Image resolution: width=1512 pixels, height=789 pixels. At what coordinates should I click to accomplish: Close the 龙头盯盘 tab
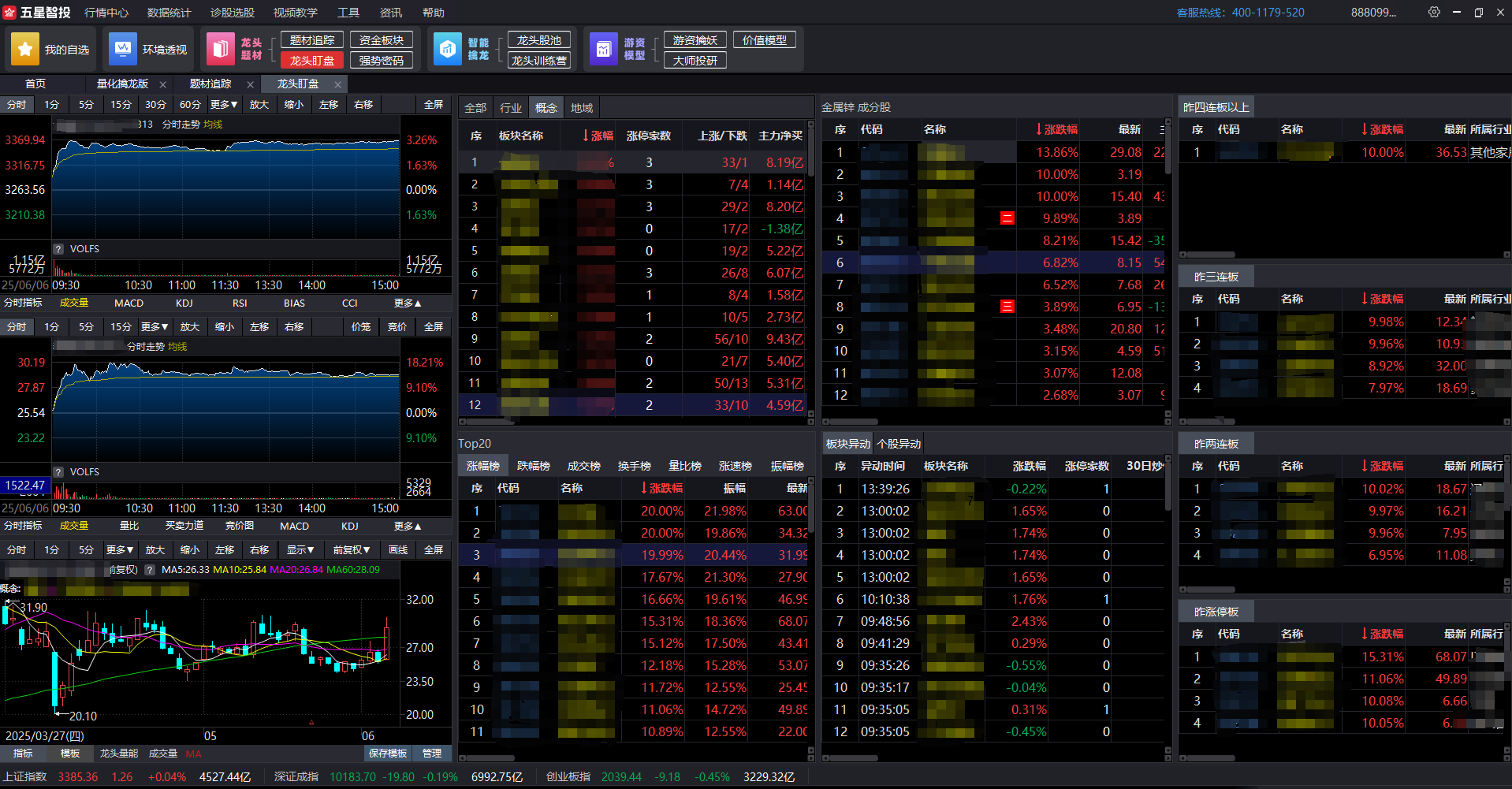pyautogui.click(x=338, y=84)
